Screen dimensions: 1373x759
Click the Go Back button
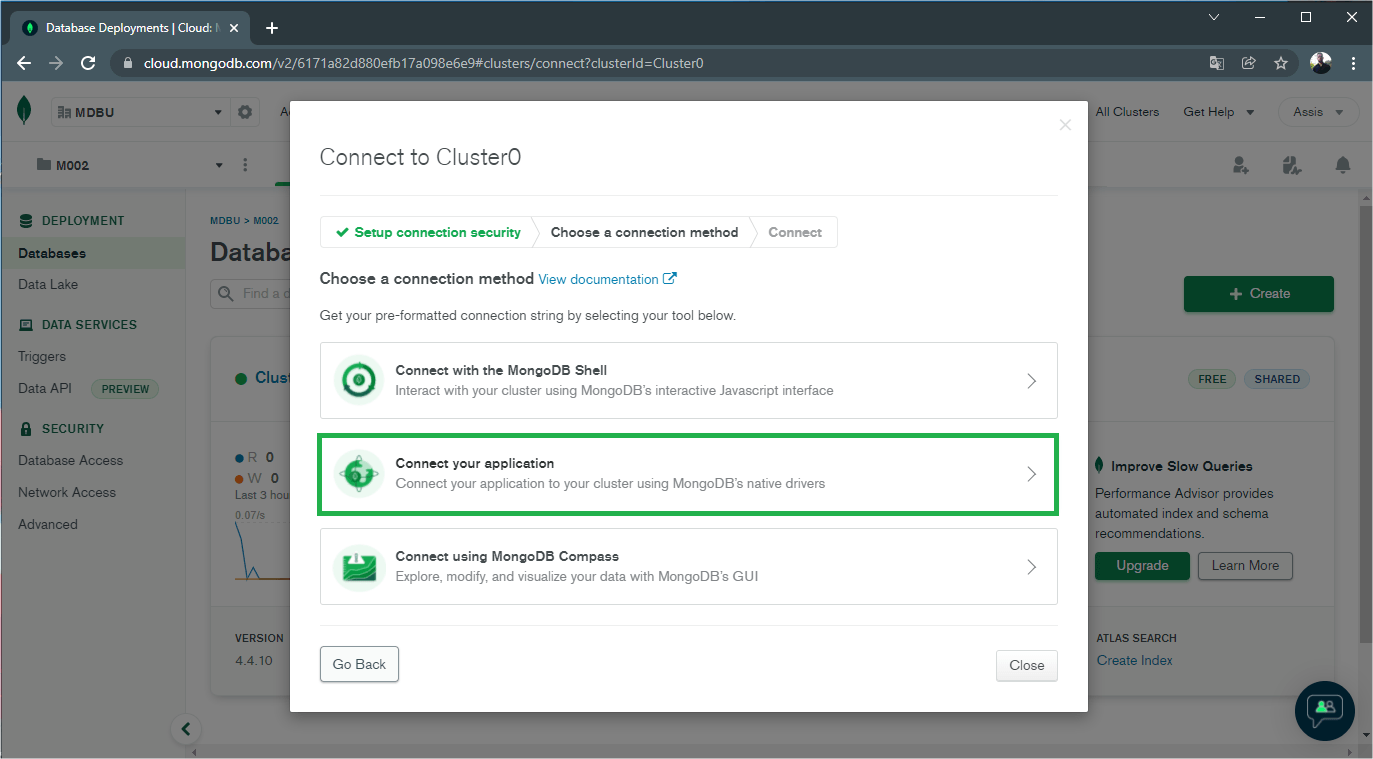pyautogui.click(x=359, y=664)
